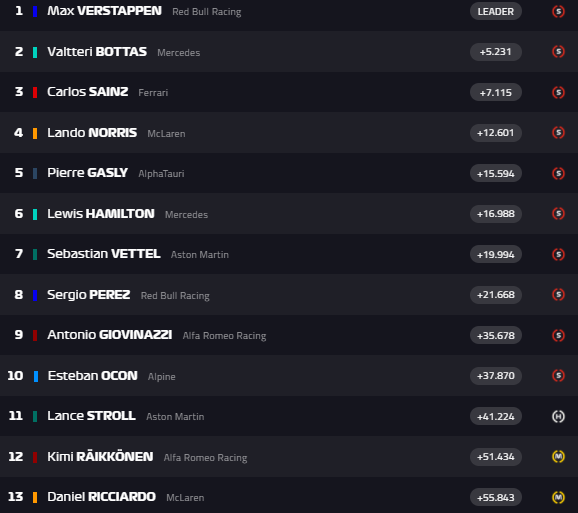This screenshot has width=578, height=513.
Task: Select Pierre GASLY driver name
Action: pos(87,173)
